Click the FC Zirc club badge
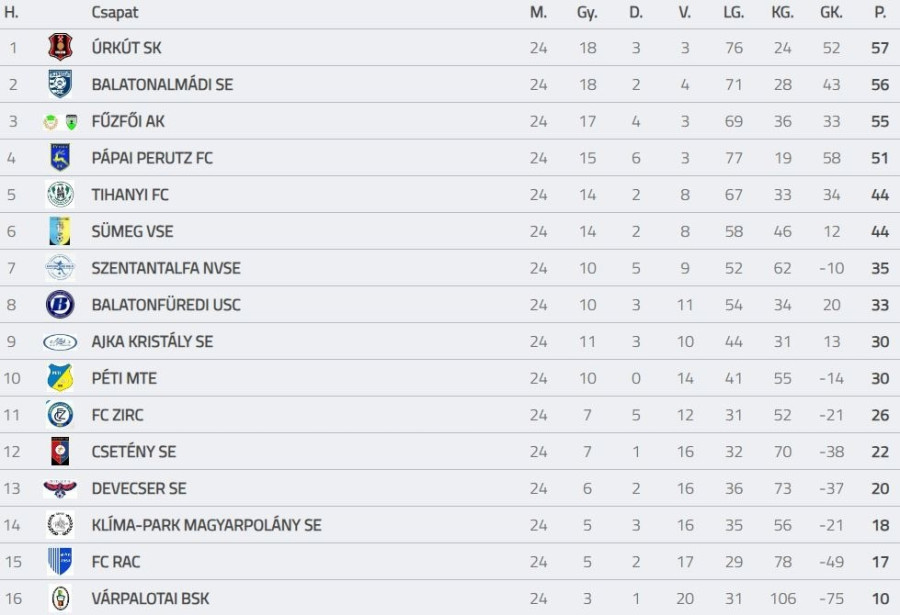 click(x=60, y=414)
